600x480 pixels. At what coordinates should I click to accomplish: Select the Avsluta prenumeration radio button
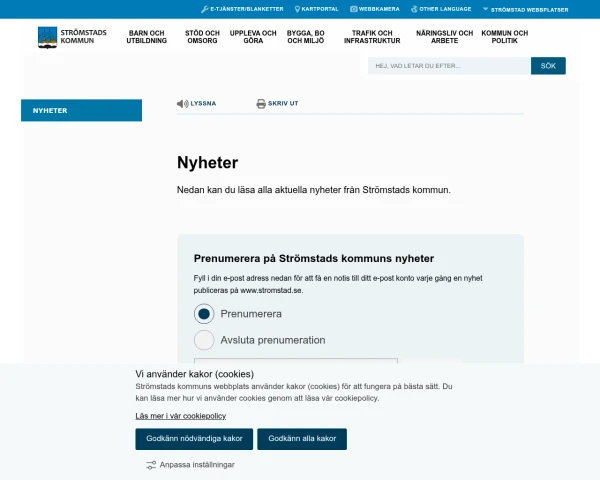204,340
